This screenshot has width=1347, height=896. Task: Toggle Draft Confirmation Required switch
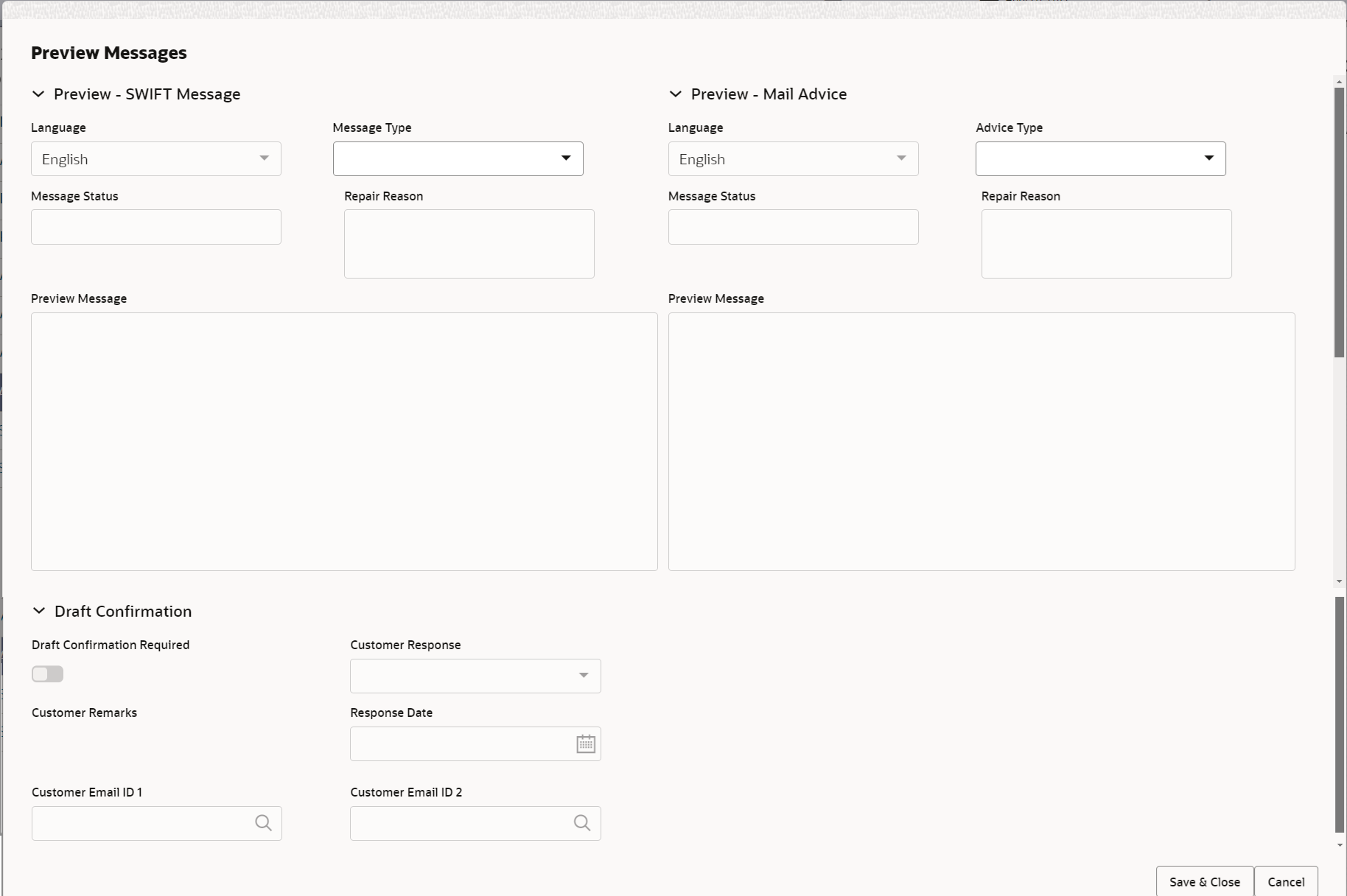click(48, 674)
